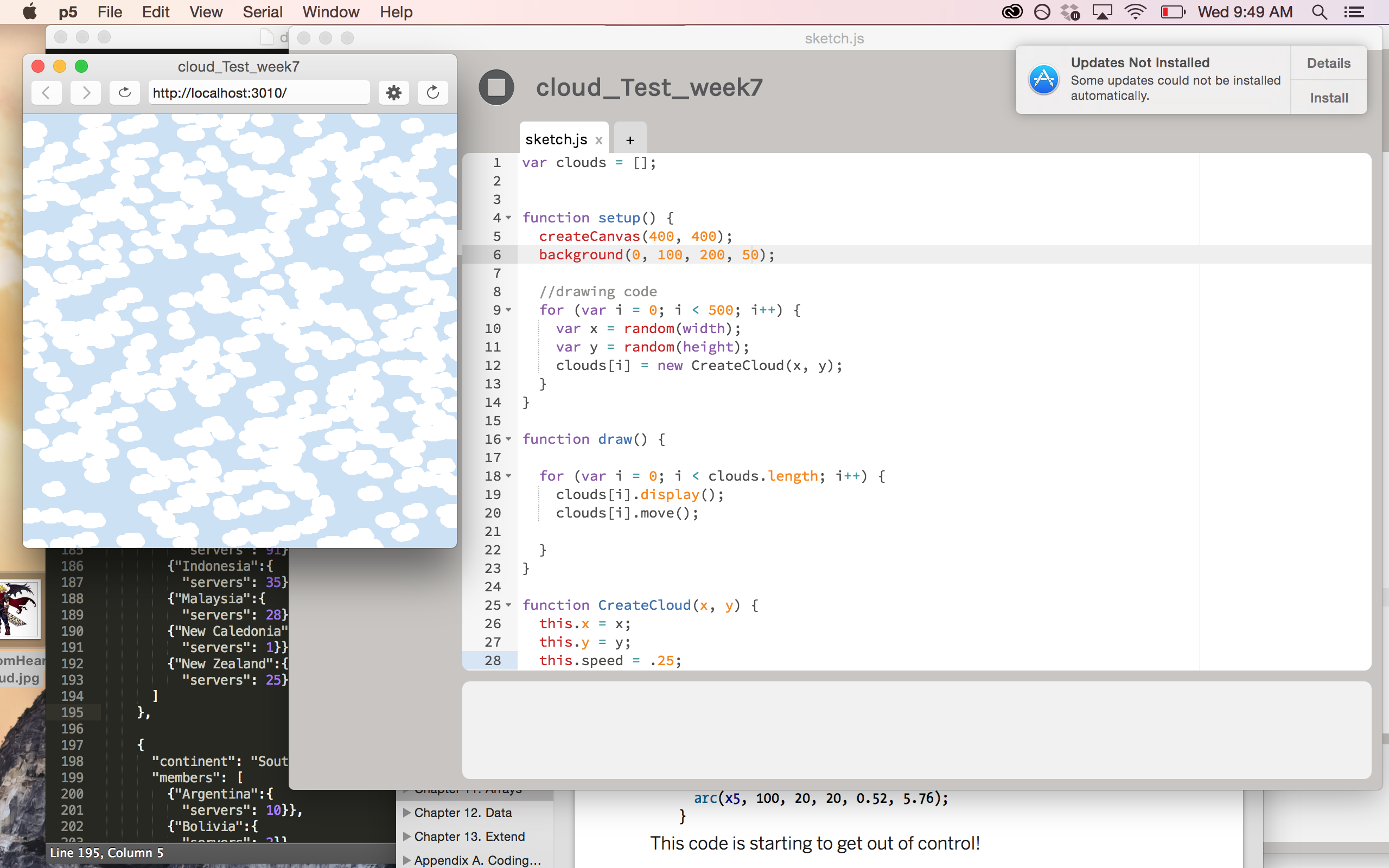Click the round circle menu bar icon
Viewport: 1389px width, 868px height.
(1042, 12)
